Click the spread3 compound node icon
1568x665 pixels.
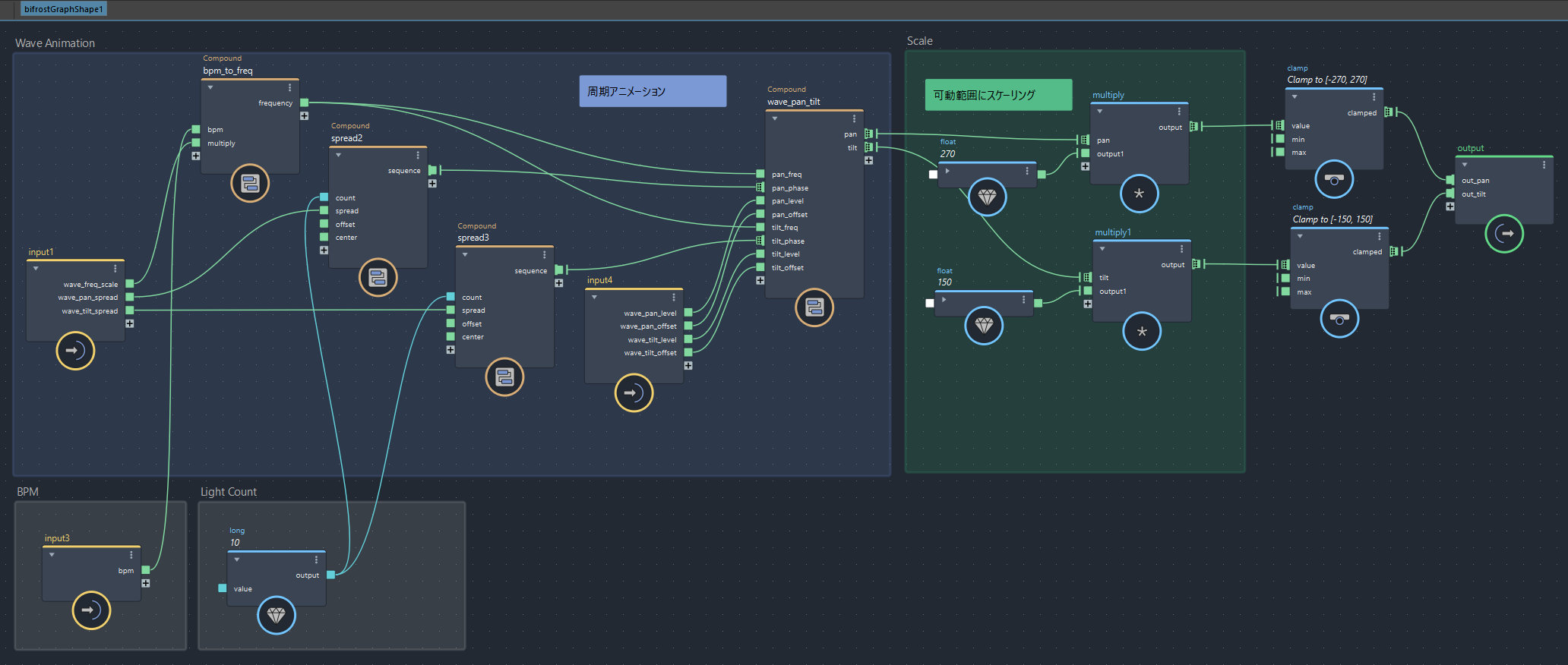coord(504,377)
